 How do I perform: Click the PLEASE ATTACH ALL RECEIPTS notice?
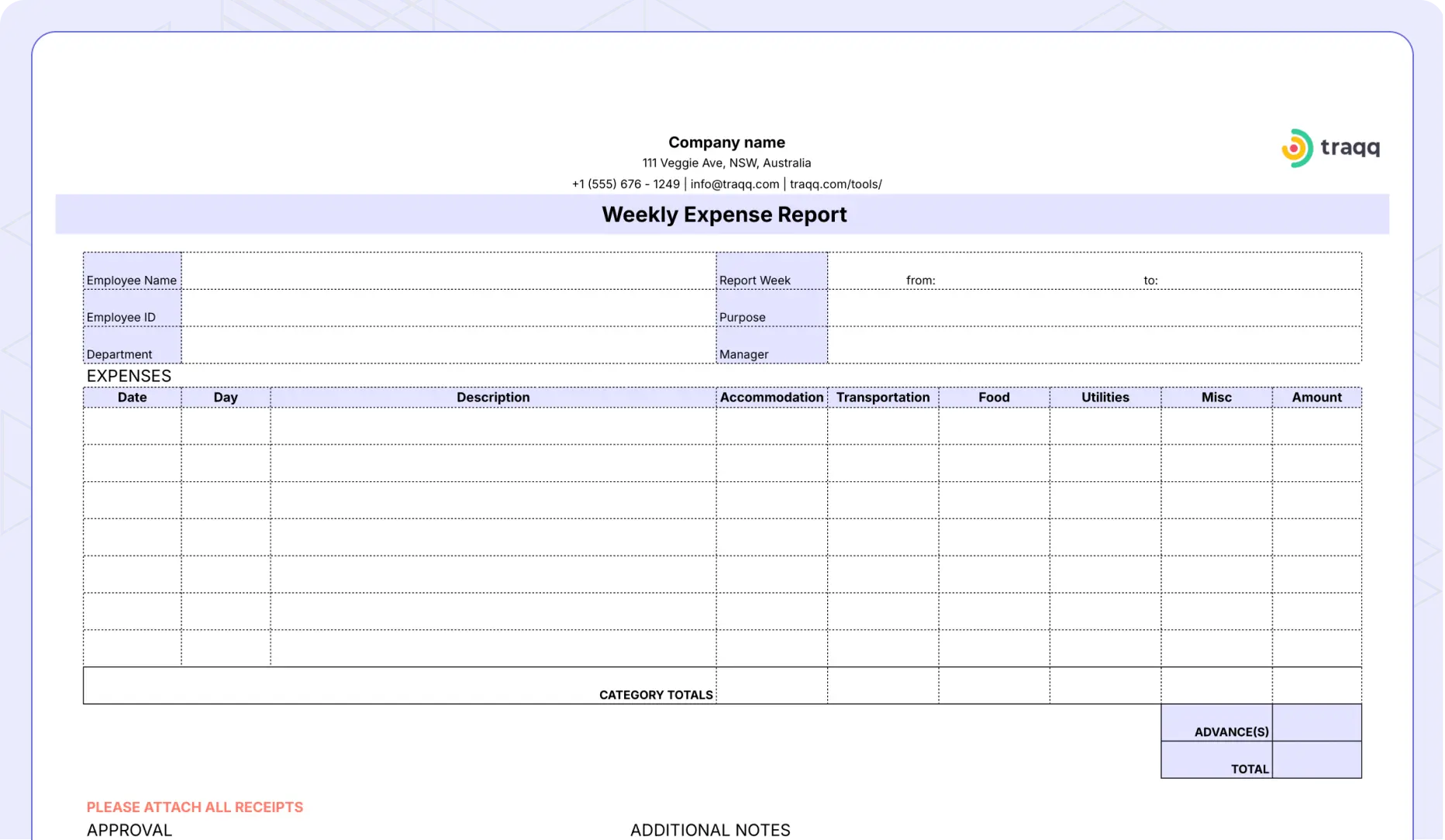pos(195,807)
